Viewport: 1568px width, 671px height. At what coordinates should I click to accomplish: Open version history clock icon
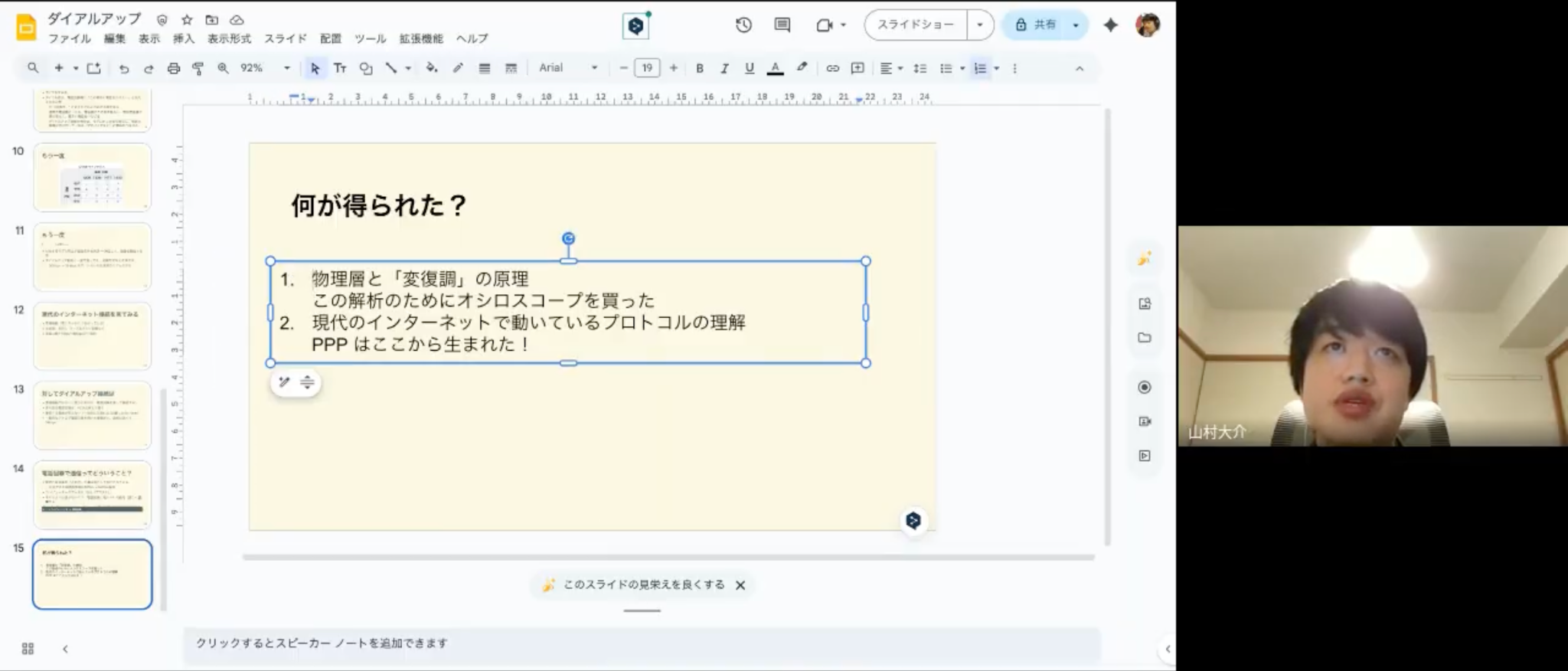click(743, 25)
